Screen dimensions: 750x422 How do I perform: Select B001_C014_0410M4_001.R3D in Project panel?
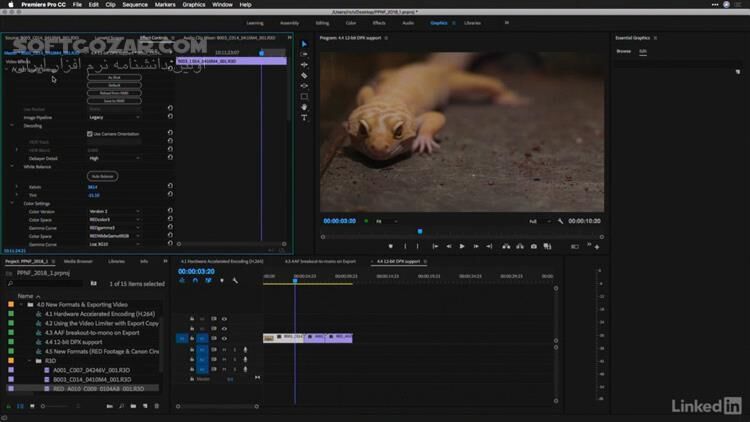(92, 379)
